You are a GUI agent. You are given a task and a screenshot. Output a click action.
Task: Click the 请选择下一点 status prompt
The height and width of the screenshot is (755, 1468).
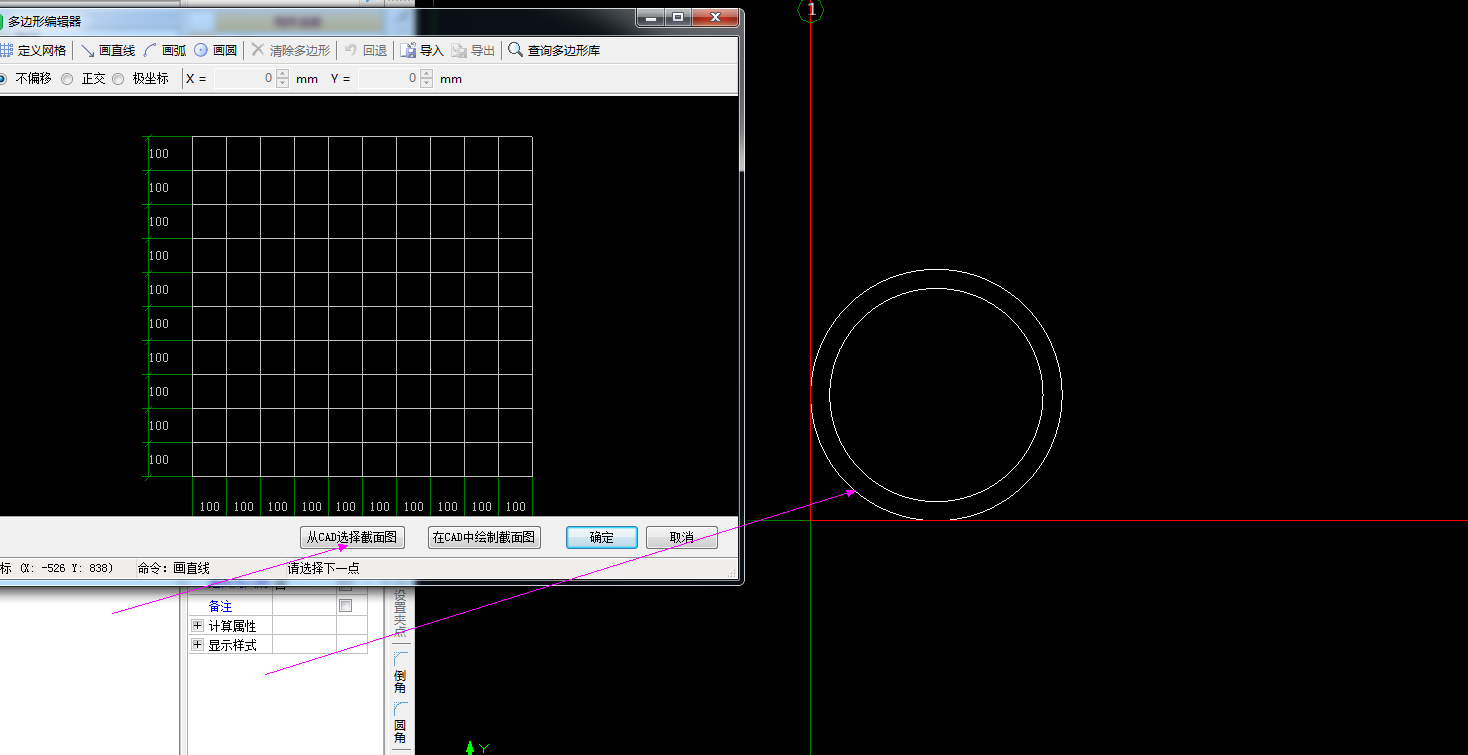tap(324, 568)
